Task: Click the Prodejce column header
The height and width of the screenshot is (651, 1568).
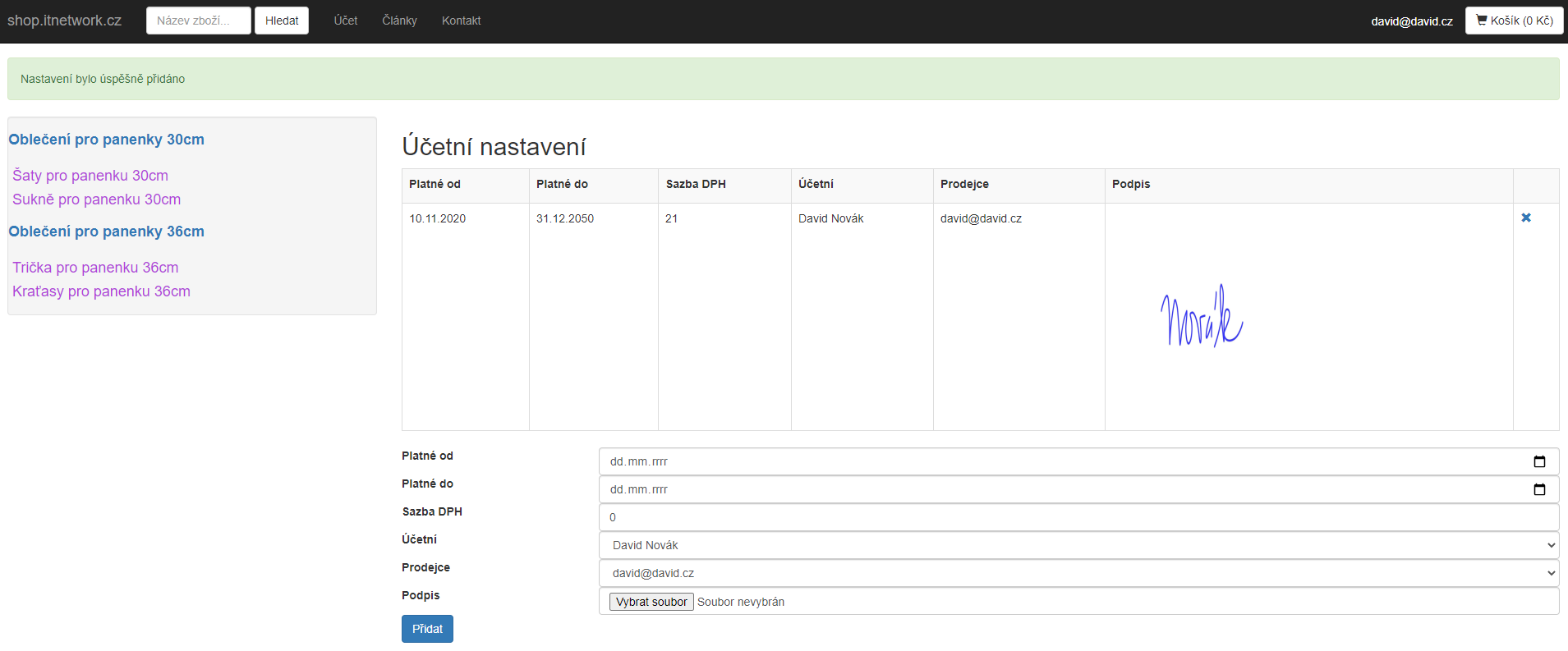Action: (1019, 186)
